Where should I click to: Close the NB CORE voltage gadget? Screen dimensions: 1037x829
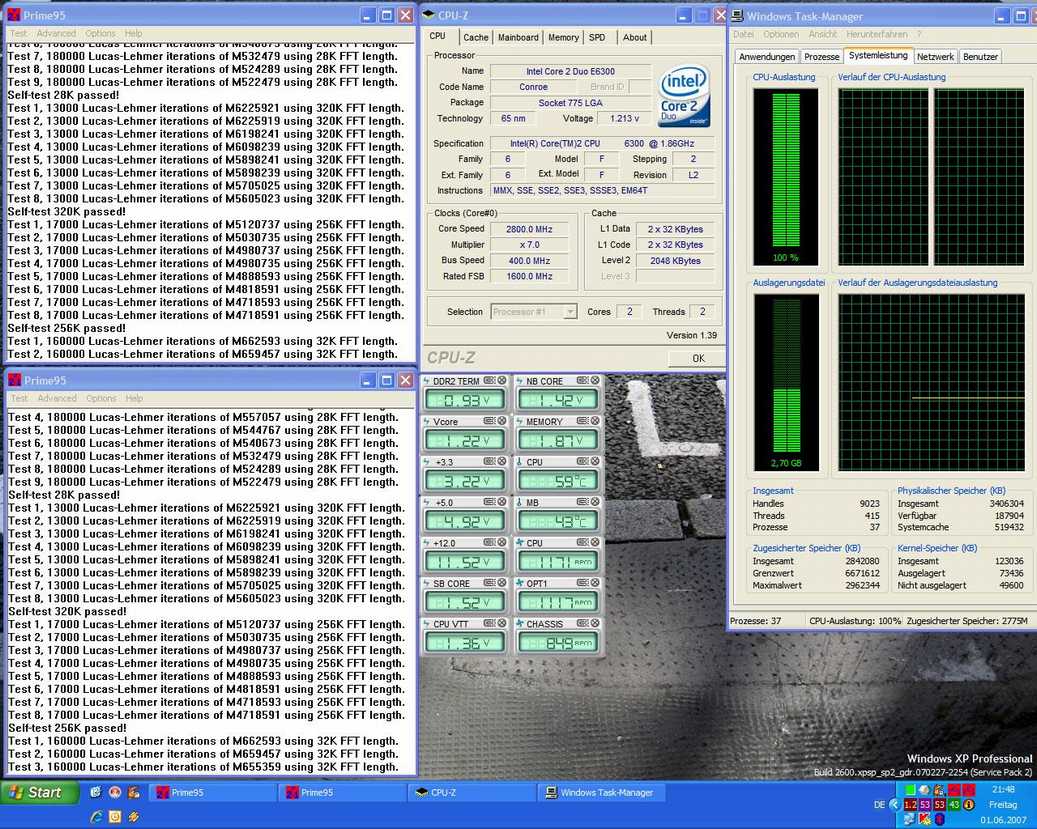pyautogui.click(x=595, y=380)
